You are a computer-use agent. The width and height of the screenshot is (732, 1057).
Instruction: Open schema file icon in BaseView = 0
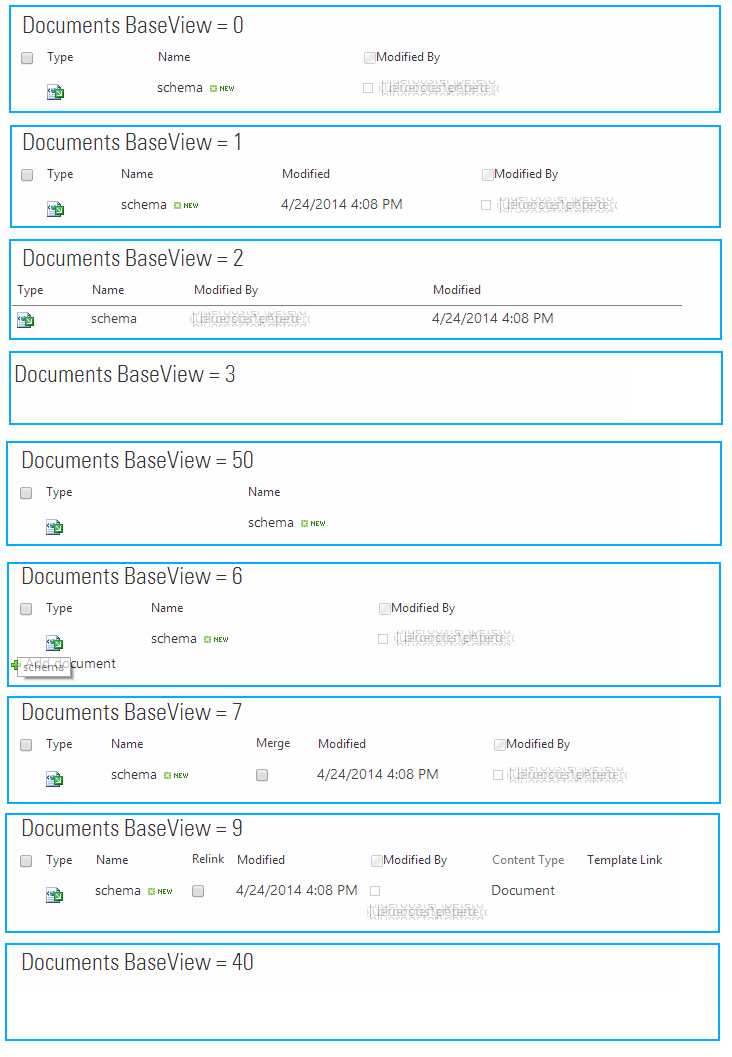coord(55,92)
